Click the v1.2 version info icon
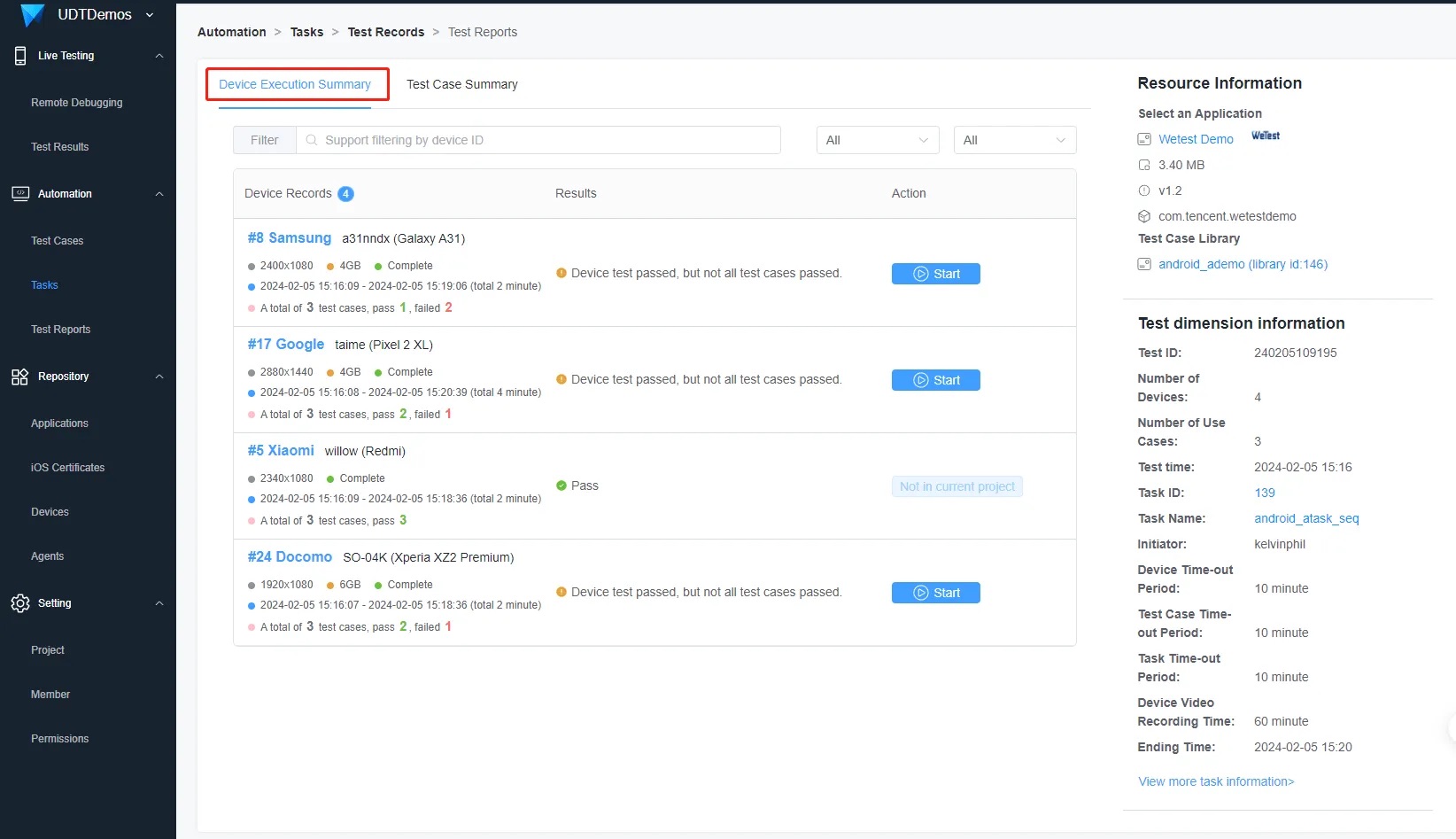This screenshot has width=1456, height=839. point(1144,190)
